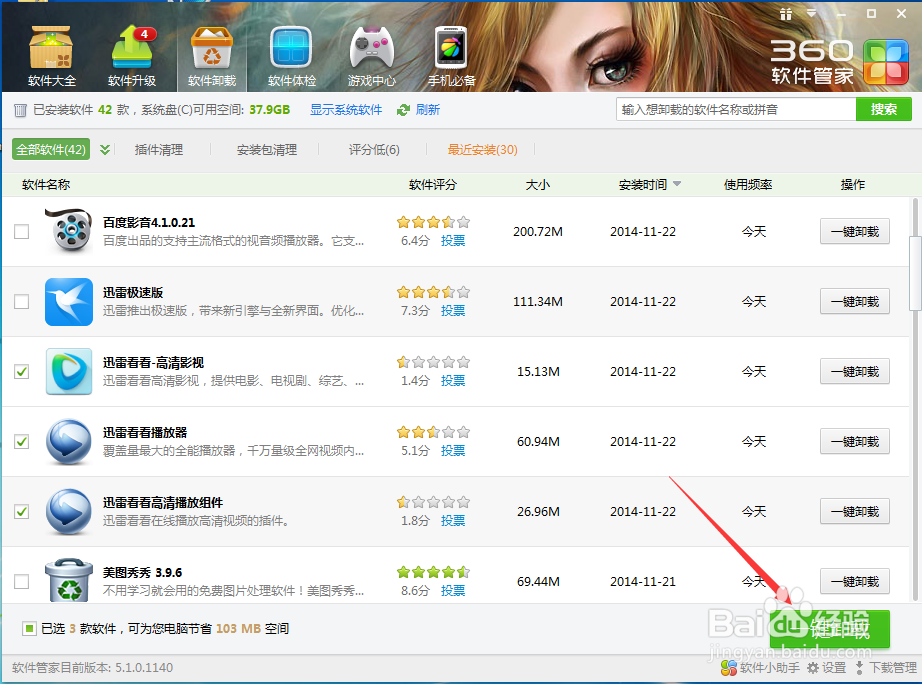Image resolution: width=922 pixels, height=684 pixels.
Task: Open 设置 gear in the status bar
Action: (826, 668)
